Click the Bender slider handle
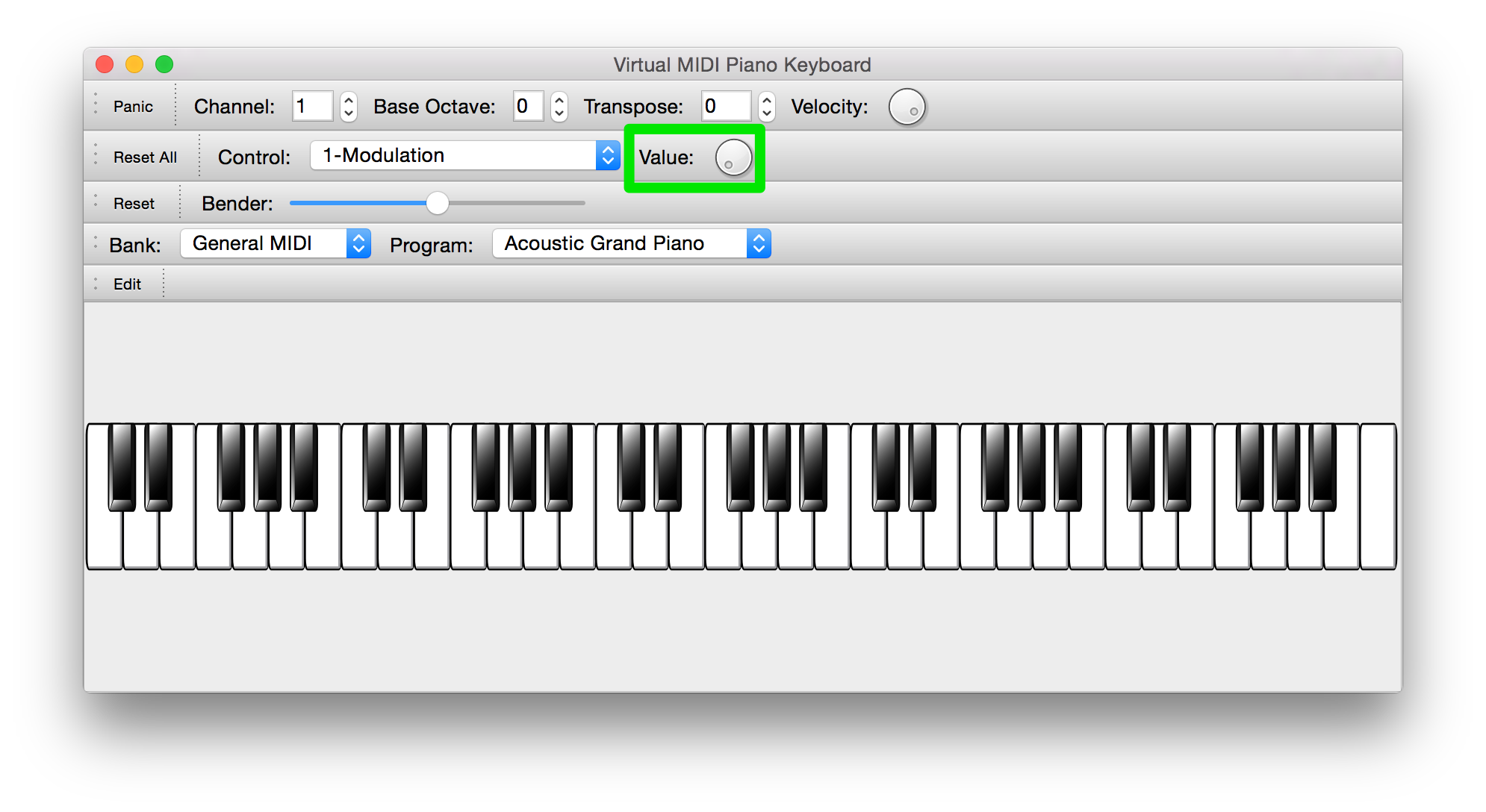Screen dimensions: 1486x812 [x=438, y=203]
